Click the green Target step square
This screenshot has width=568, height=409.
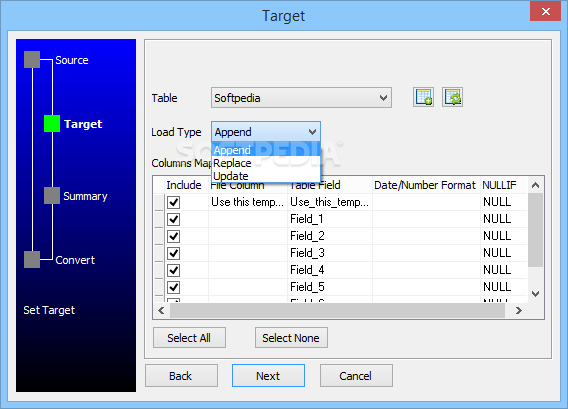tap(52, 124)
